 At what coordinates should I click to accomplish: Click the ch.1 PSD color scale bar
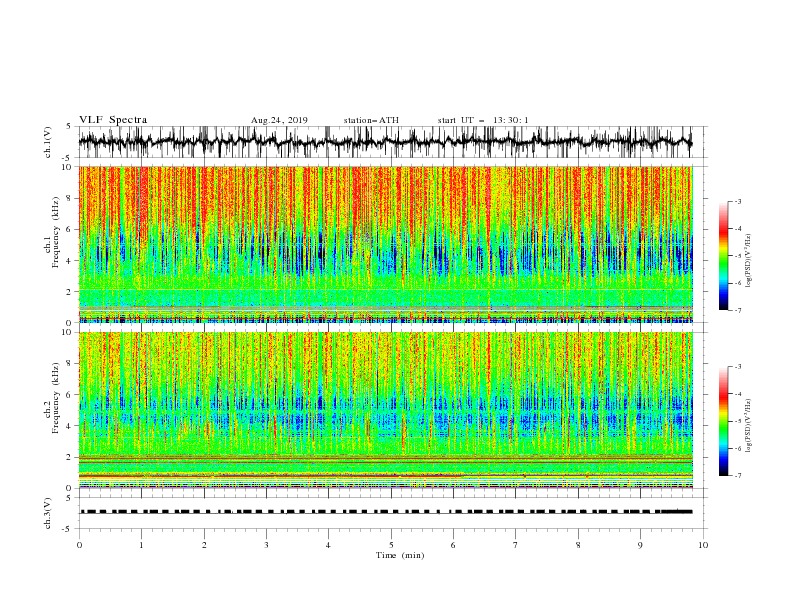click(x=723, y=256)
